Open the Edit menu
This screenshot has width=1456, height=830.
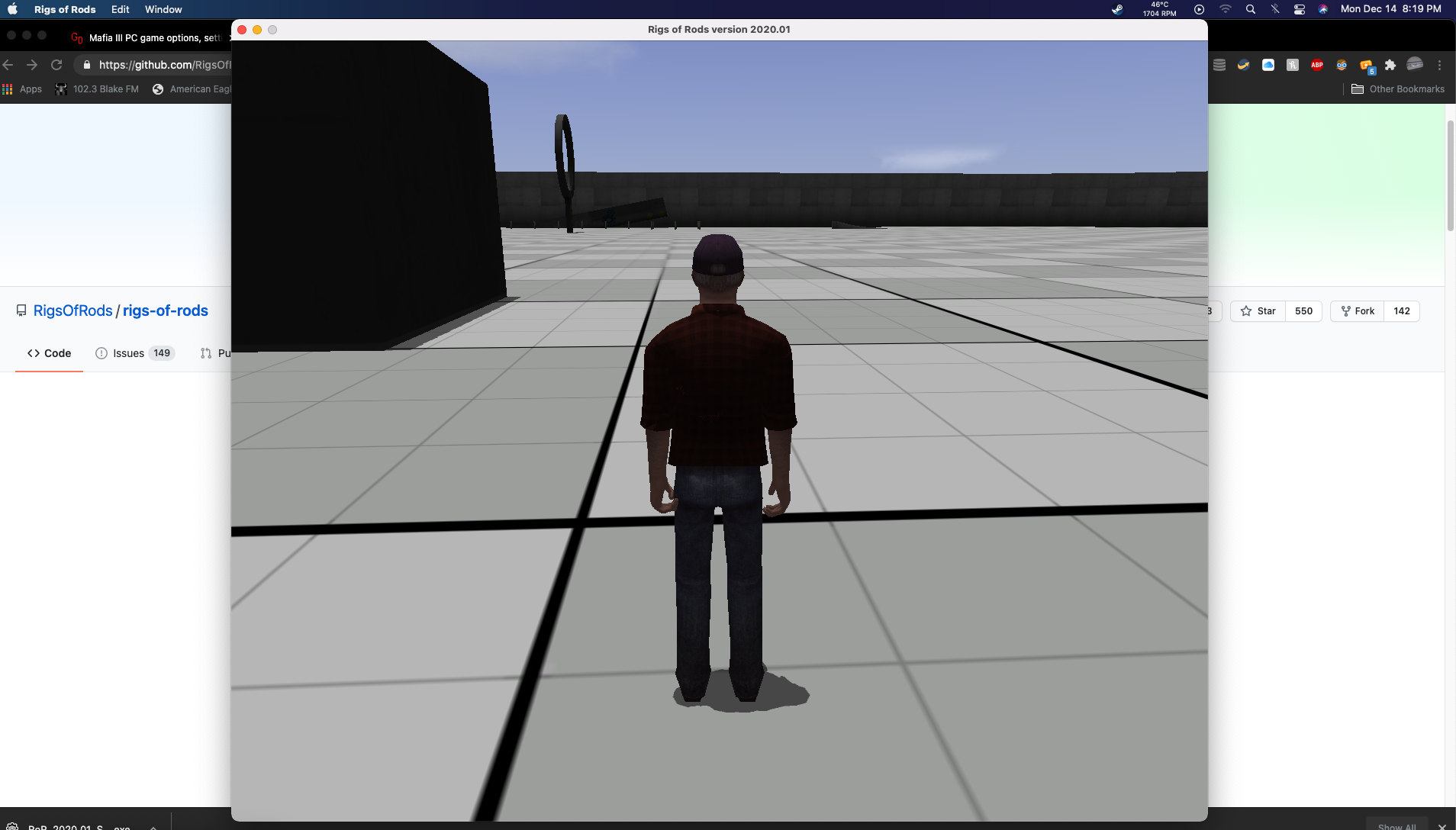[x=120, y=9]
